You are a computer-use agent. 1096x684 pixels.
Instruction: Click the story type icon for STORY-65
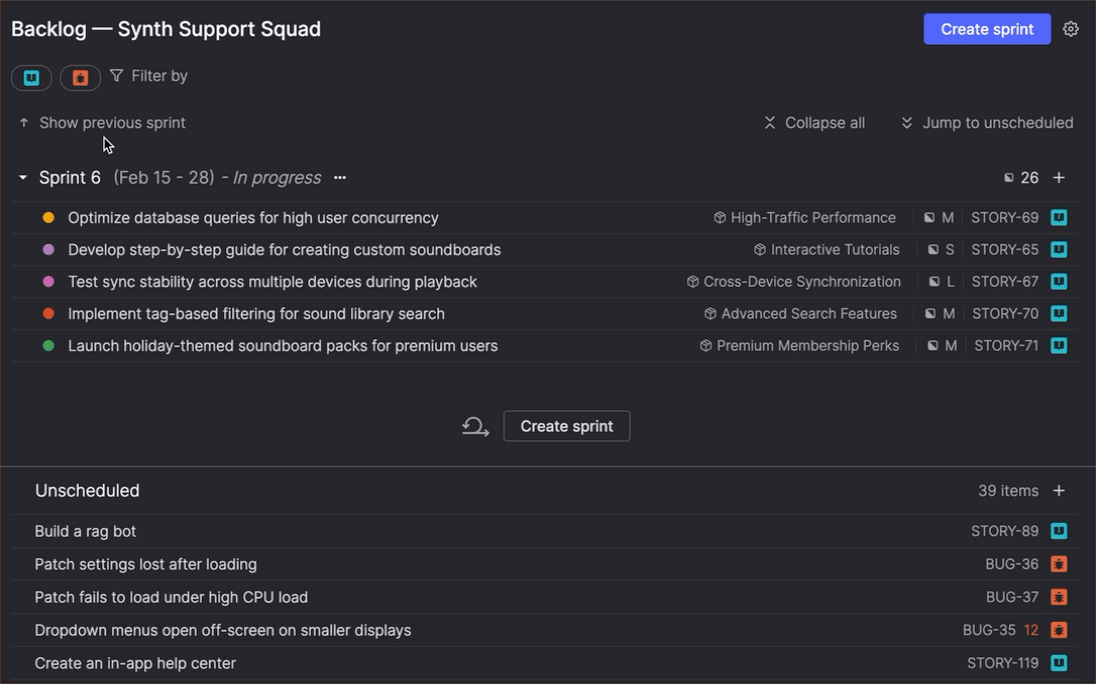[x=1059, y=250]
